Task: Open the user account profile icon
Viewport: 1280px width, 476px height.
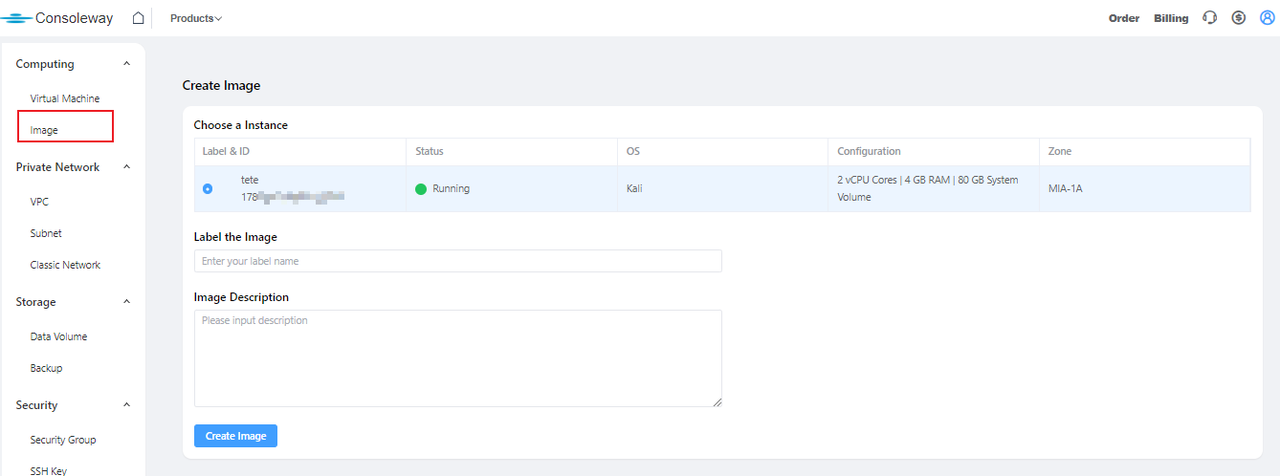Action: pyautogui.click(x=1266, y=18)
